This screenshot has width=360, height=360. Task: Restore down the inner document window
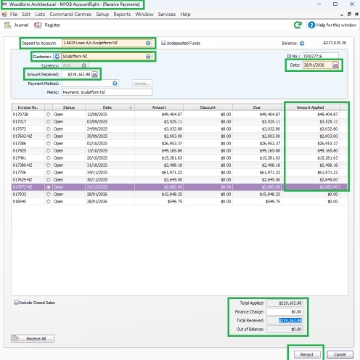pos(349,14)
